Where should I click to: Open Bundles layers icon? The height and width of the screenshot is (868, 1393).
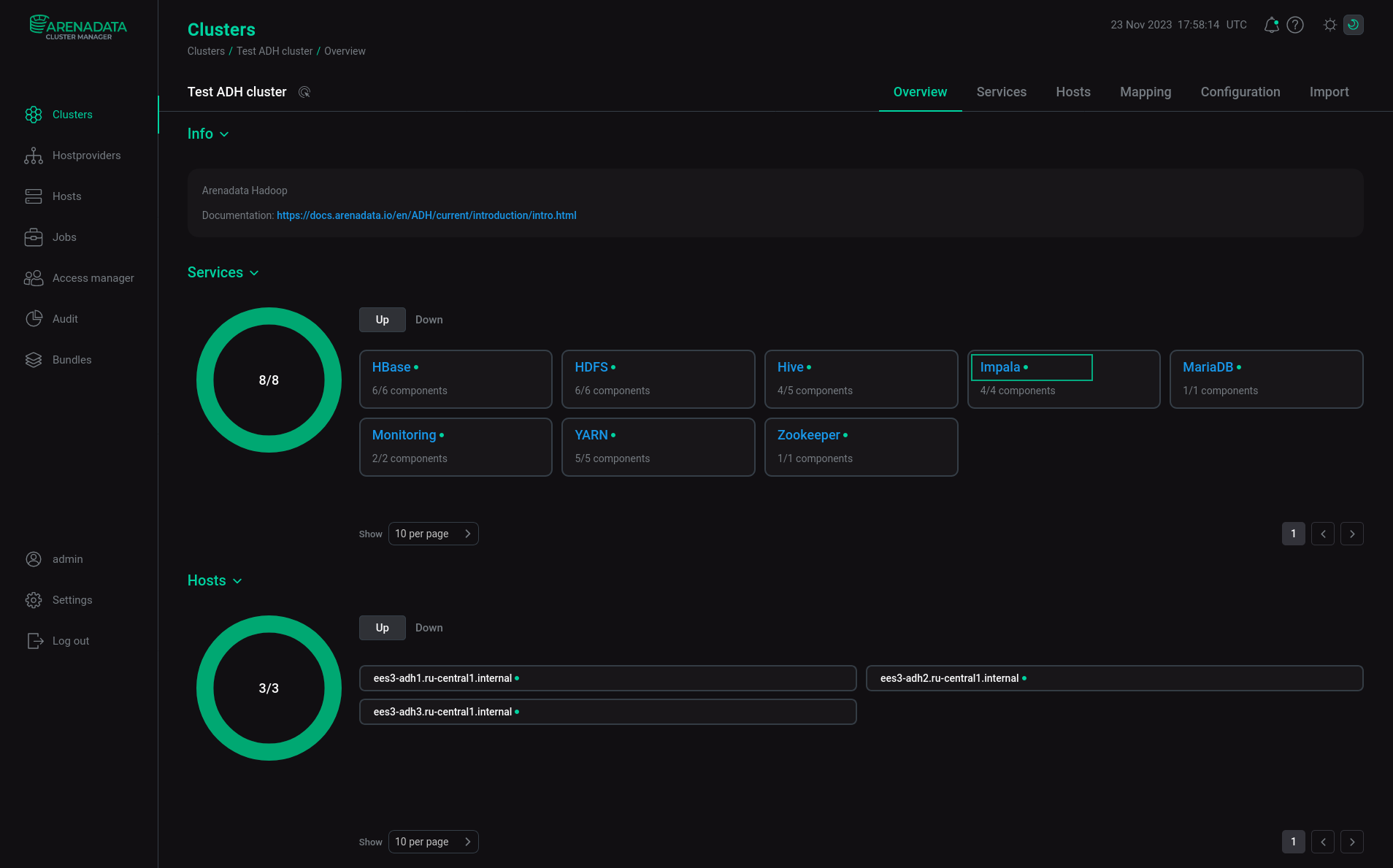[x=34, y=360]
